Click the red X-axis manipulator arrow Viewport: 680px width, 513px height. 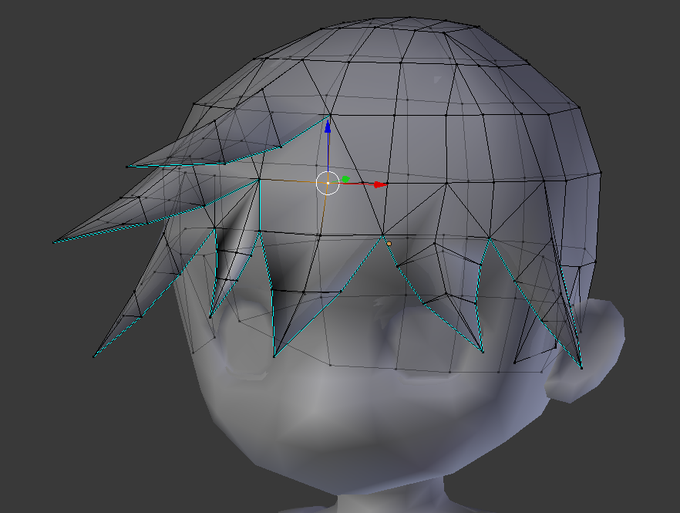[x=380, y=185]
